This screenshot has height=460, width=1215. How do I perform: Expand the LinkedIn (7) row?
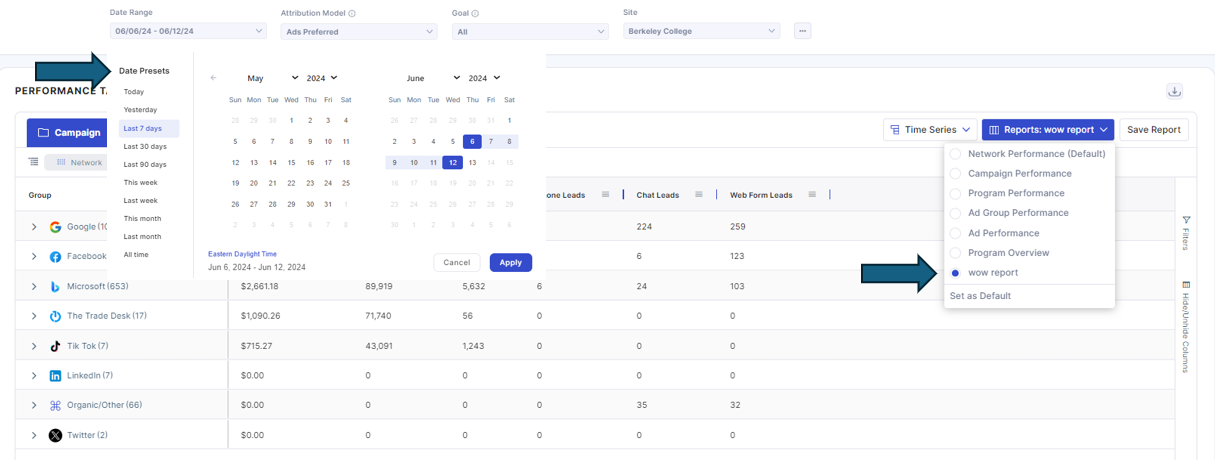click(34, 376)
